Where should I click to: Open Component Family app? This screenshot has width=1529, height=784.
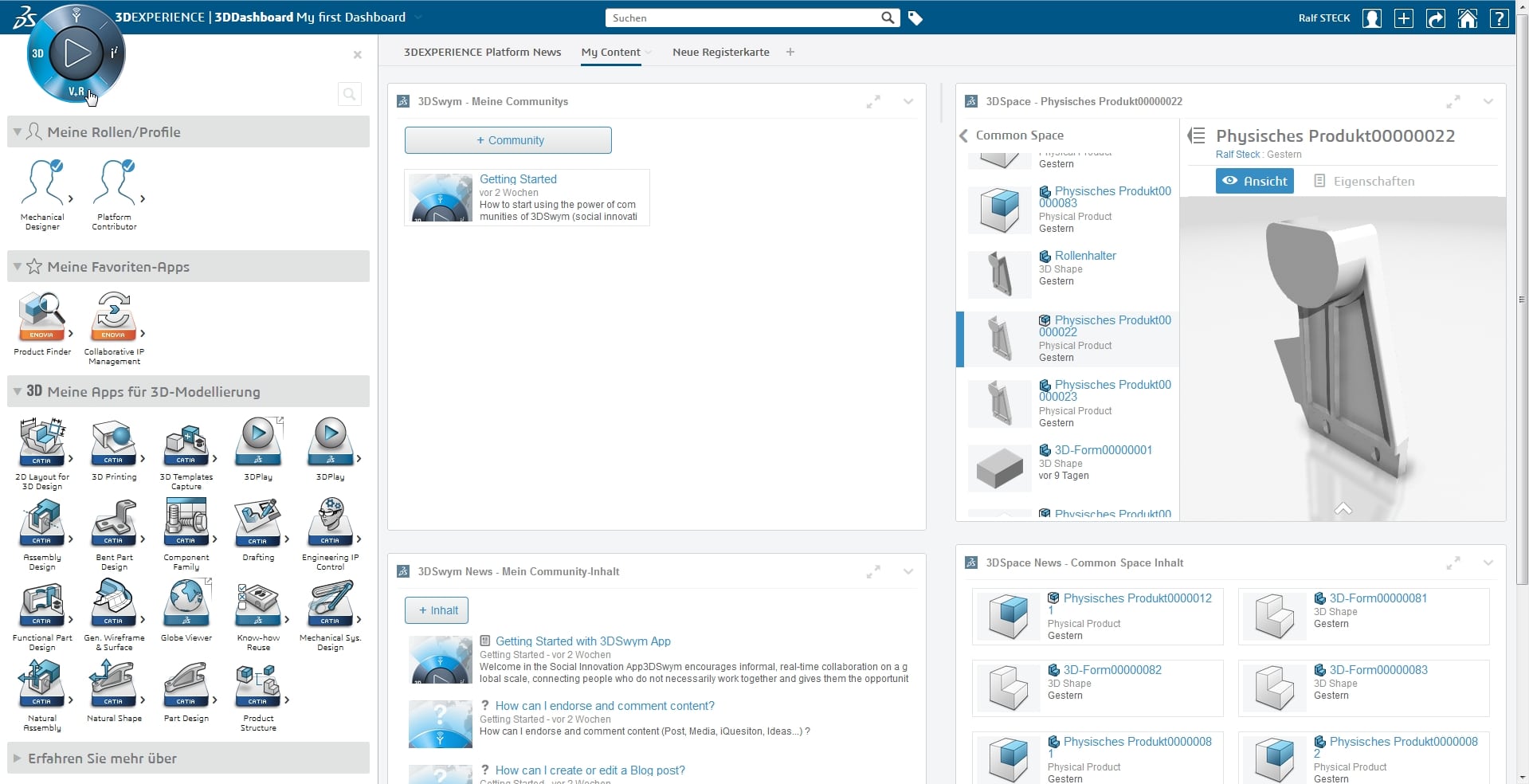[x=186, y=523]
